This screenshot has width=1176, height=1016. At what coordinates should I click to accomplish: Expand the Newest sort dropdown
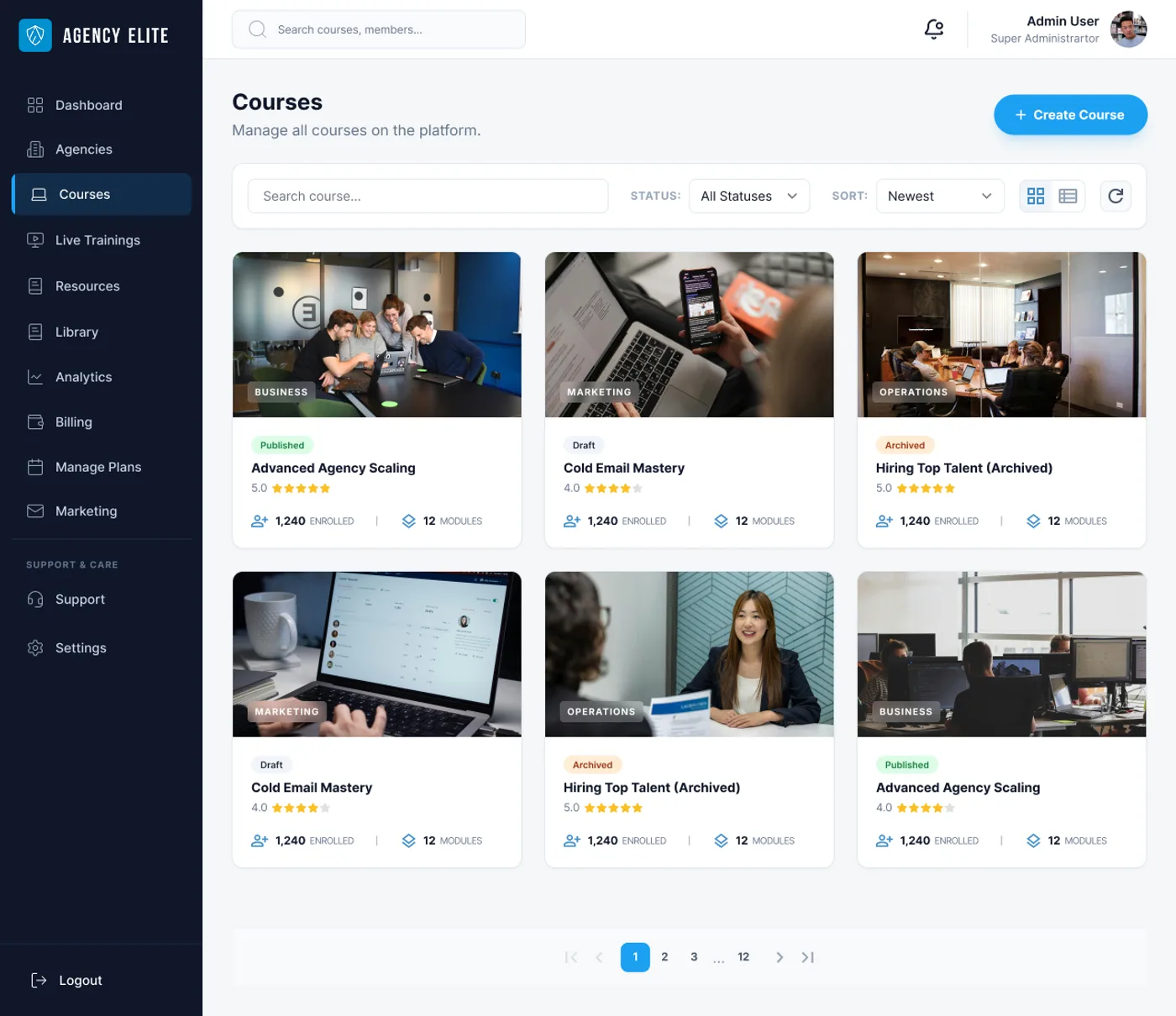[x=940, y=196]
